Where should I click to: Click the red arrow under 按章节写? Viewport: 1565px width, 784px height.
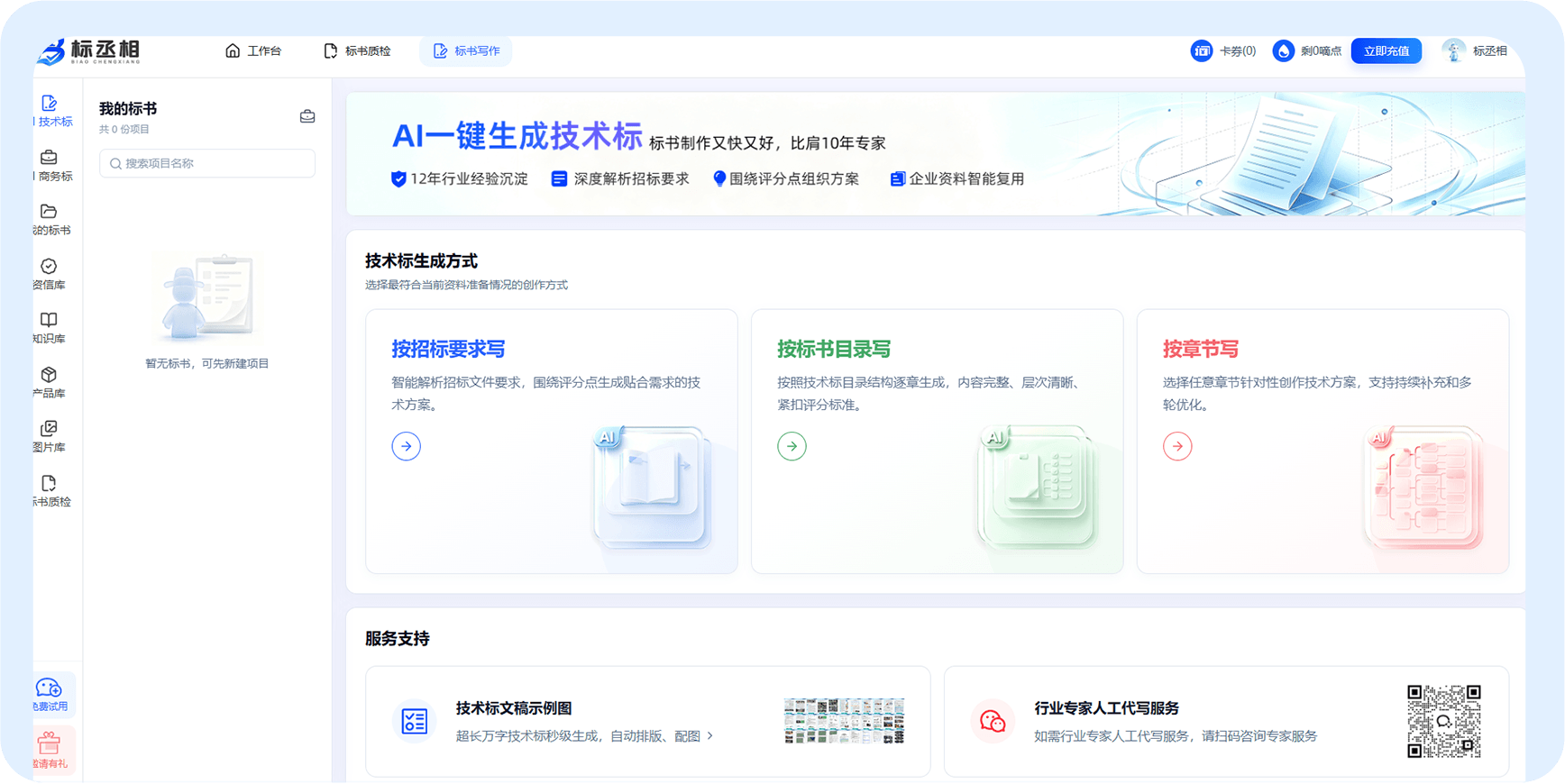(1177, 446)
